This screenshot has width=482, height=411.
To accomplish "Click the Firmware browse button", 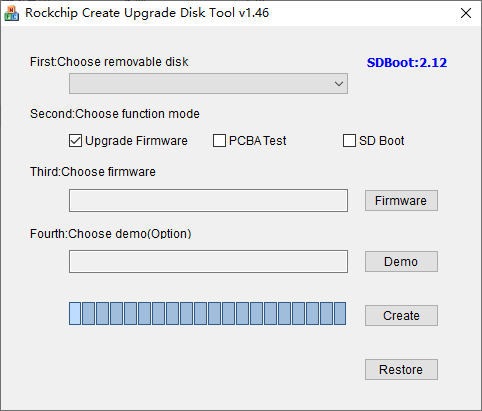I will [401, 201].
